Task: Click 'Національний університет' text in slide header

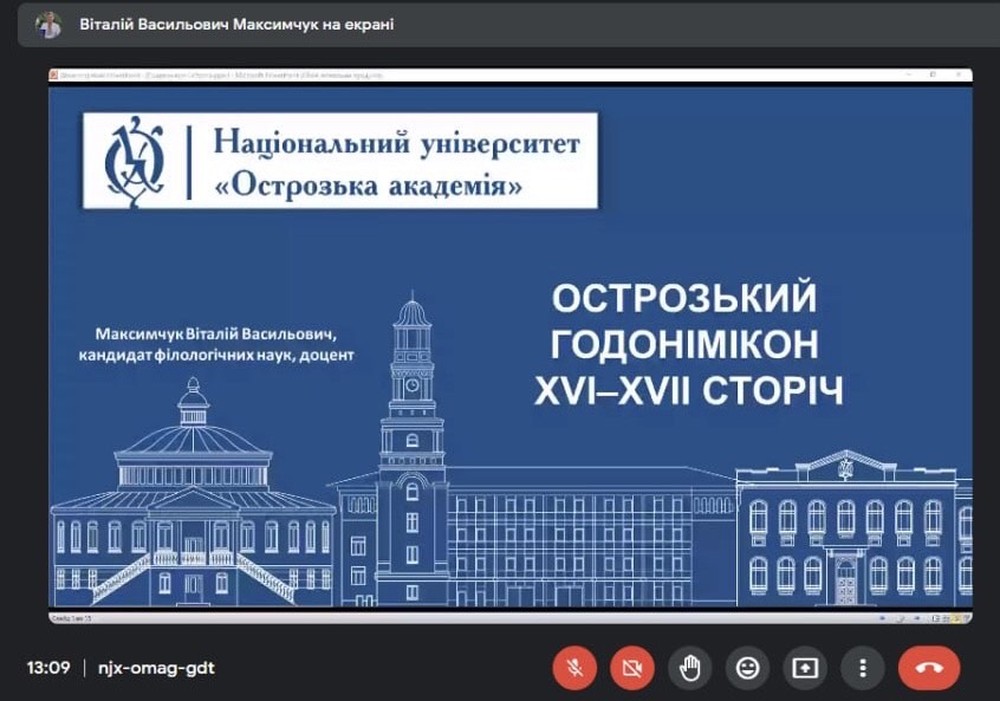Action: 397,142
